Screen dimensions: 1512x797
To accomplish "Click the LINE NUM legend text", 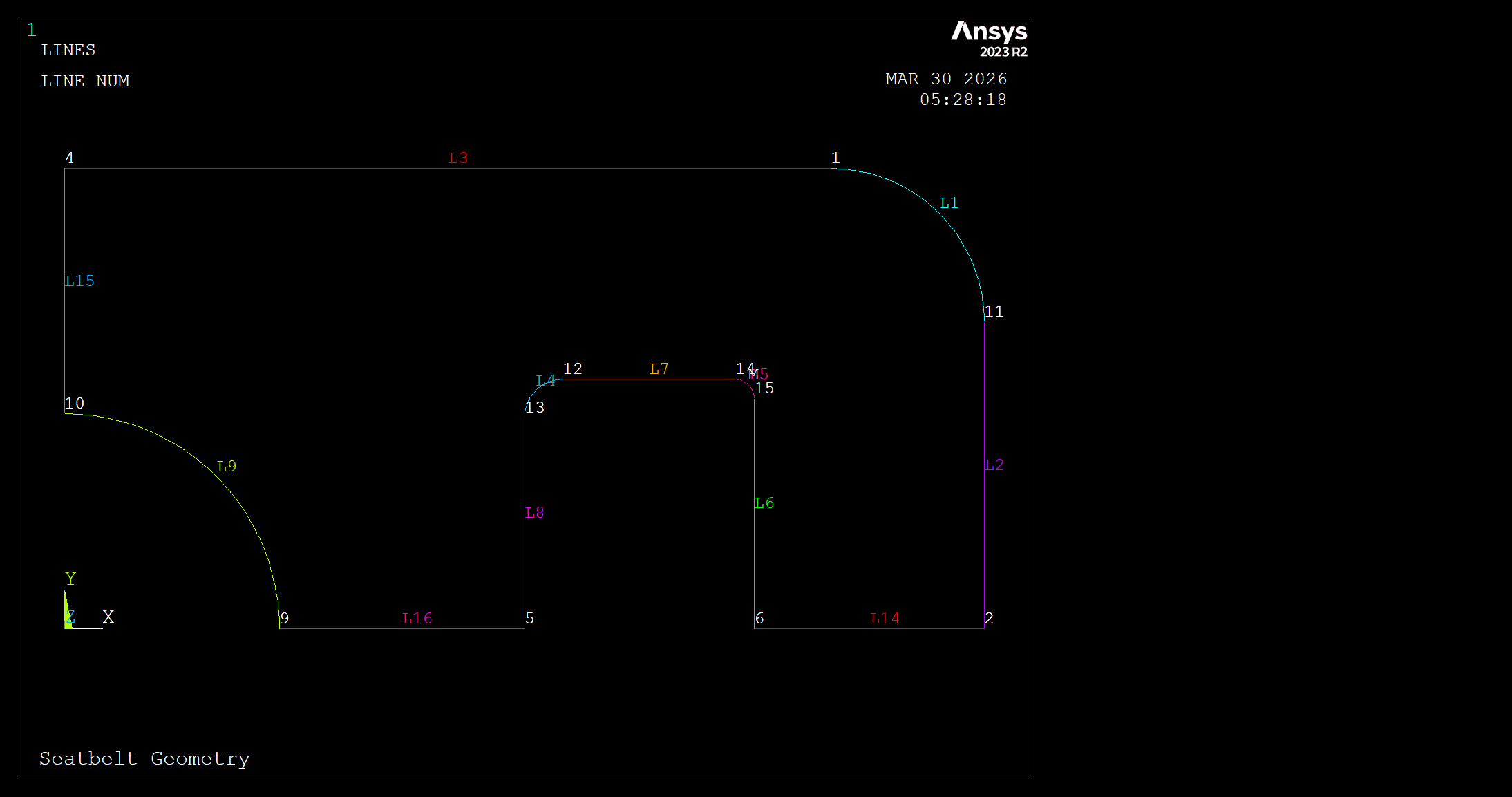I will (x=85, y=82).
